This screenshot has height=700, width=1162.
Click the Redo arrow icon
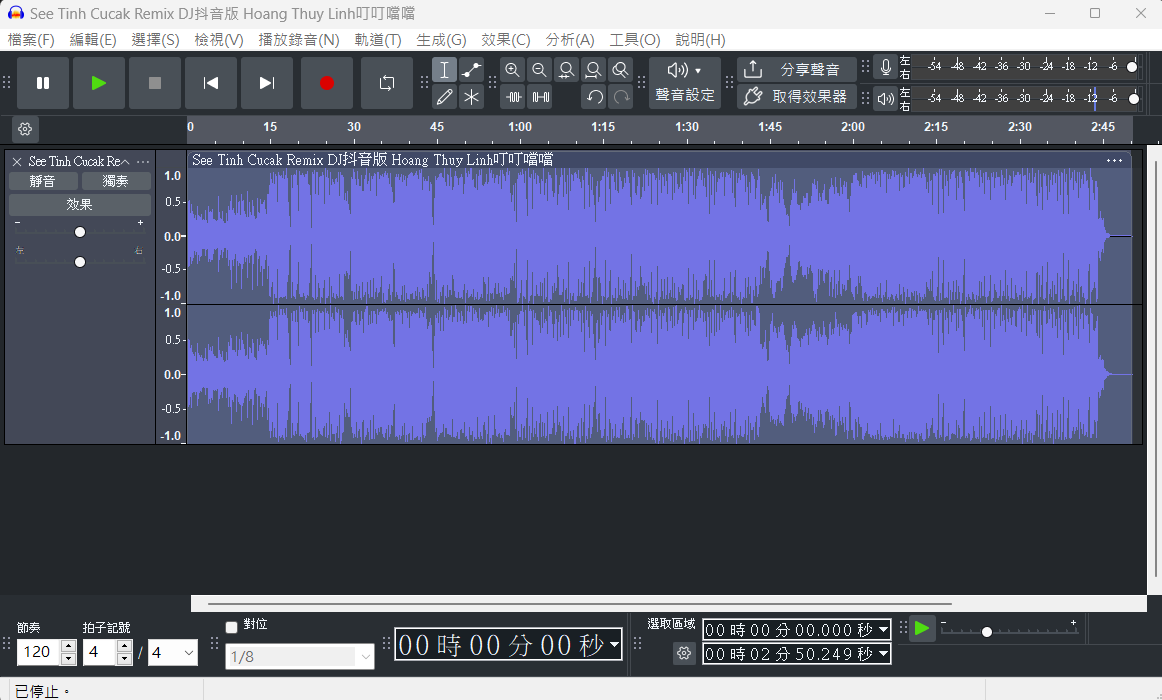click(x=621, y=96)
